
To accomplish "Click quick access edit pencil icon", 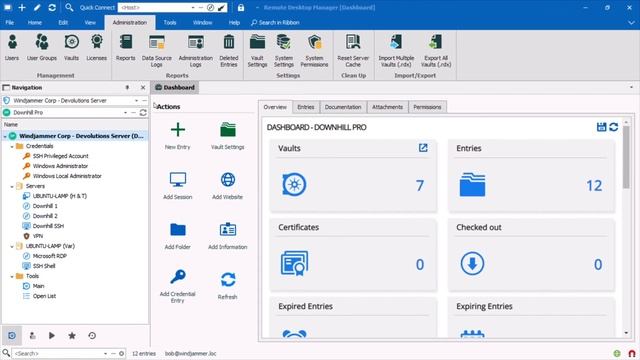I will (x=37, y=7).
